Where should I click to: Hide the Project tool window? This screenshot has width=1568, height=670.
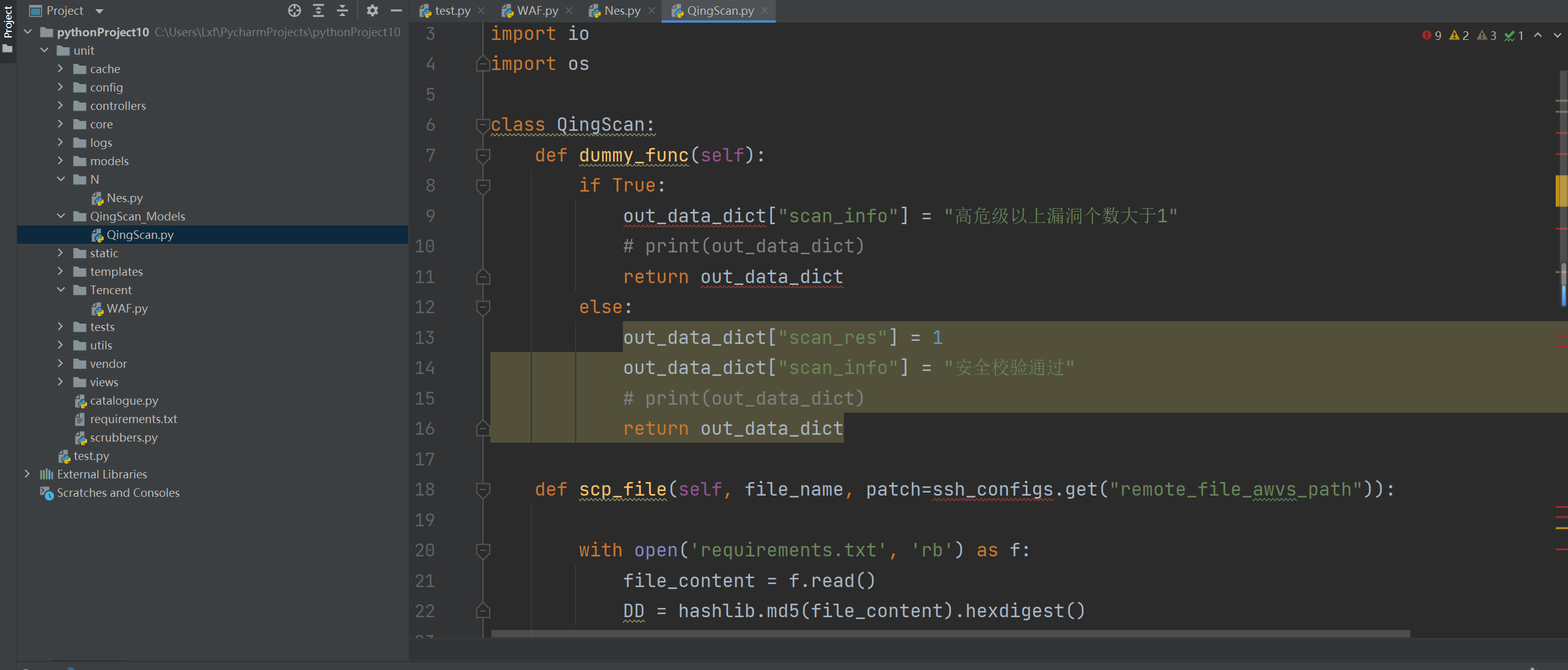396,10
